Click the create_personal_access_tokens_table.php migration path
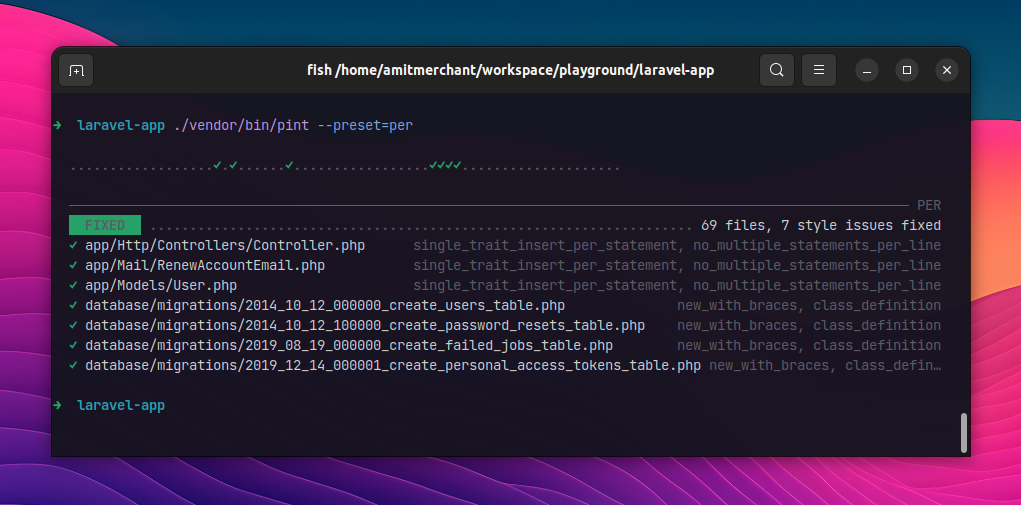The image size is (1021, 505). (x=393, y=366)
